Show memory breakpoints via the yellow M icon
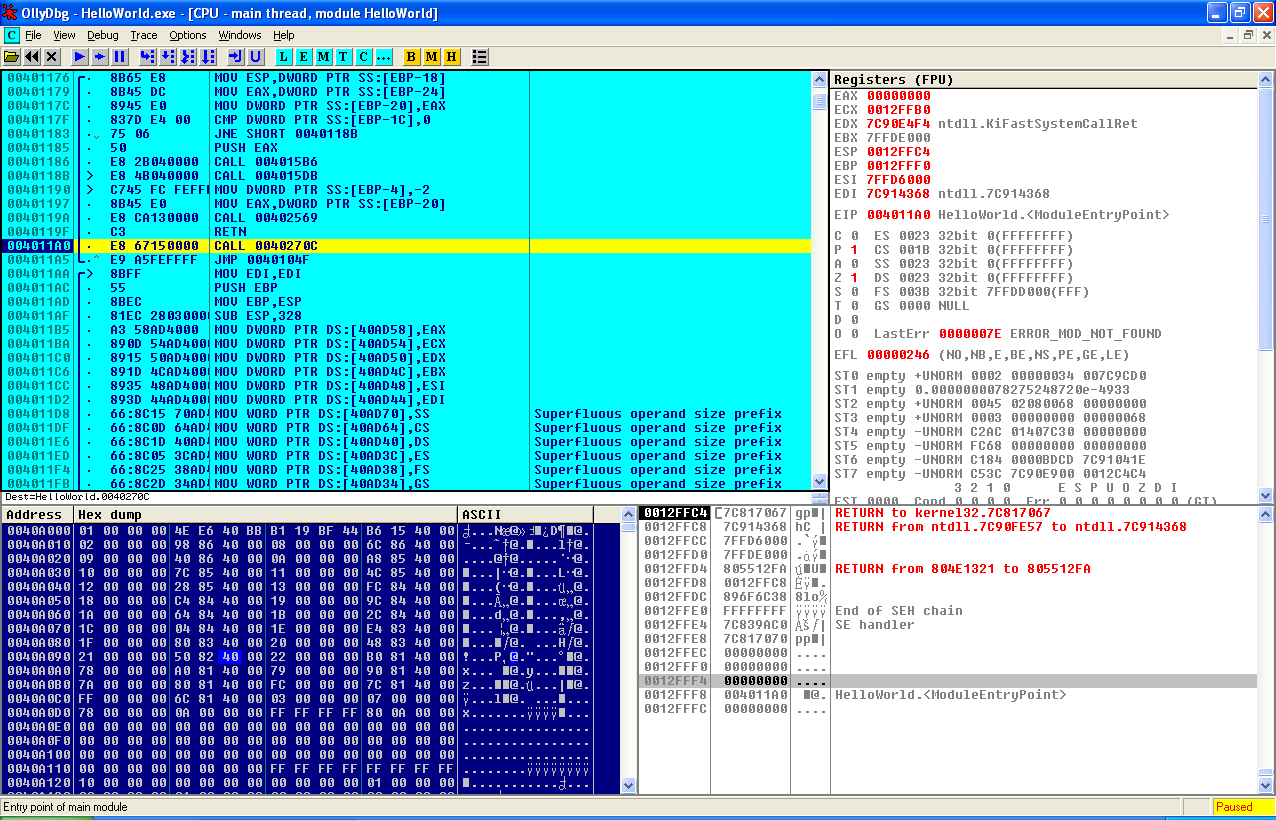This screenshot has width=1276, height=820. (432, 57)
